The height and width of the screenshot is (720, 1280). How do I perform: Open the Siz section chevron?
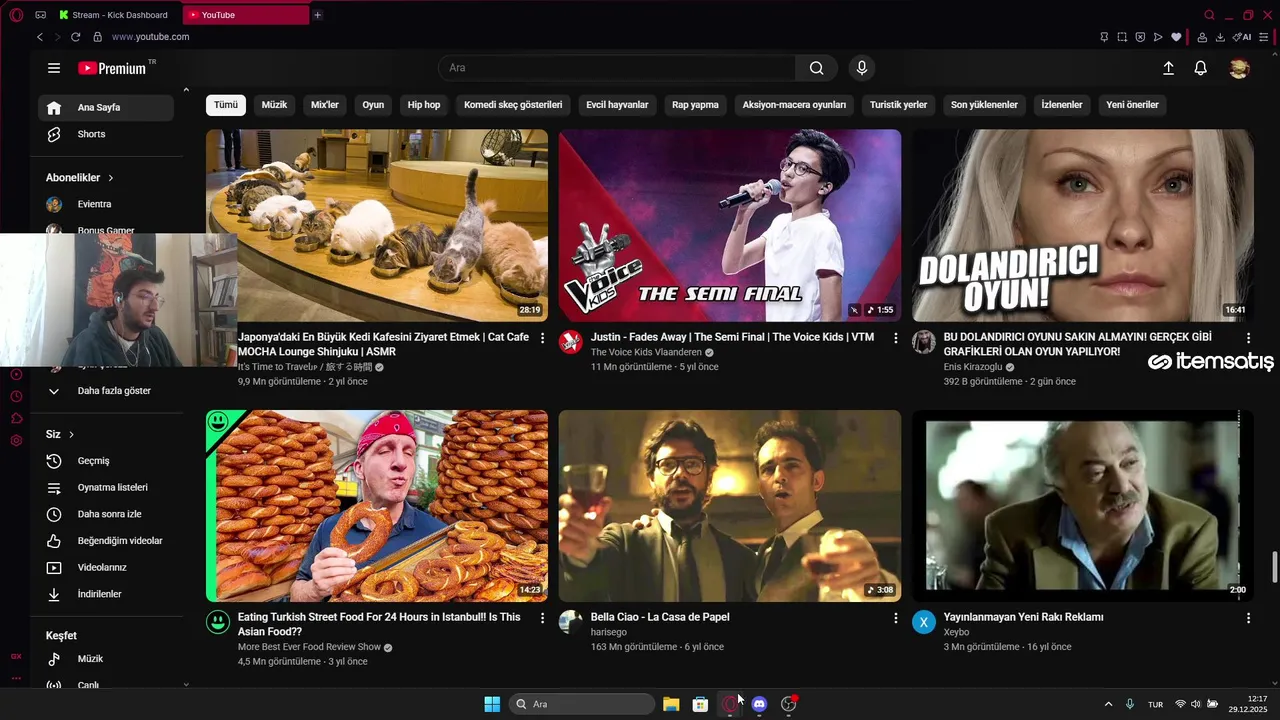tap(71, 435)
